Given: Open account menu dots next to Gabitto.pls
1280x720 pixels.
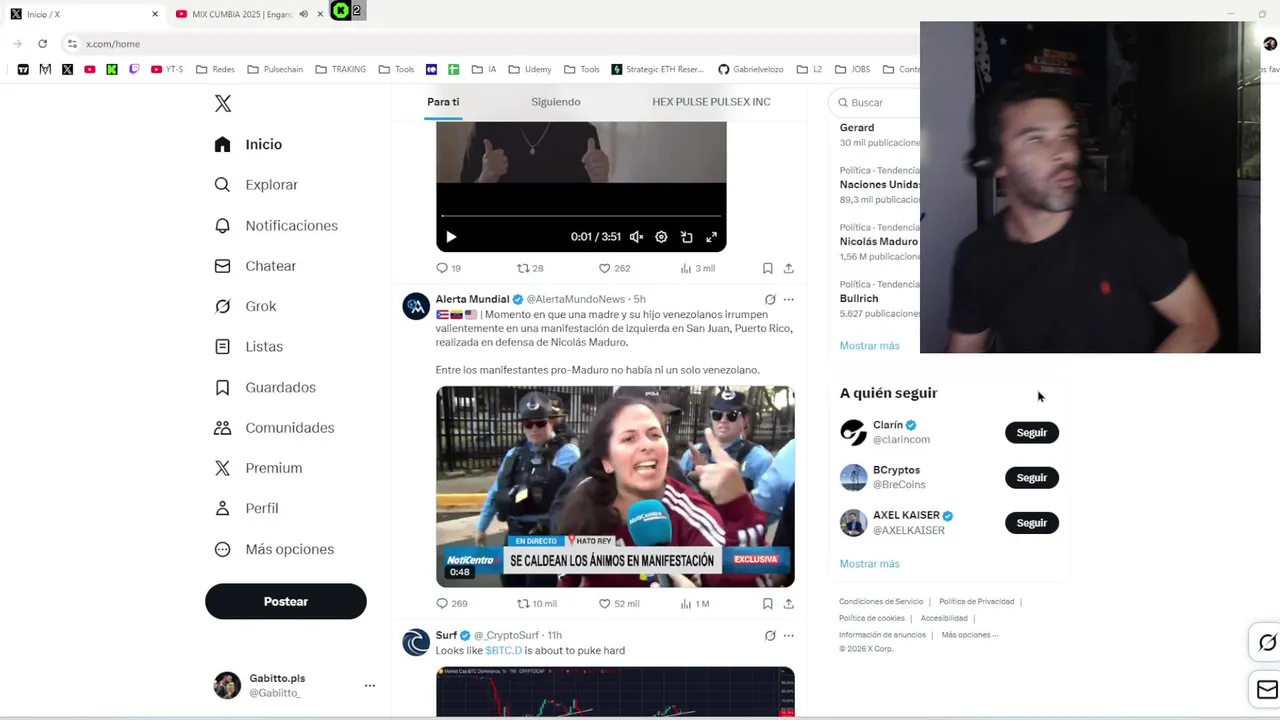Looking at the screenshot, I should (370, 686).
